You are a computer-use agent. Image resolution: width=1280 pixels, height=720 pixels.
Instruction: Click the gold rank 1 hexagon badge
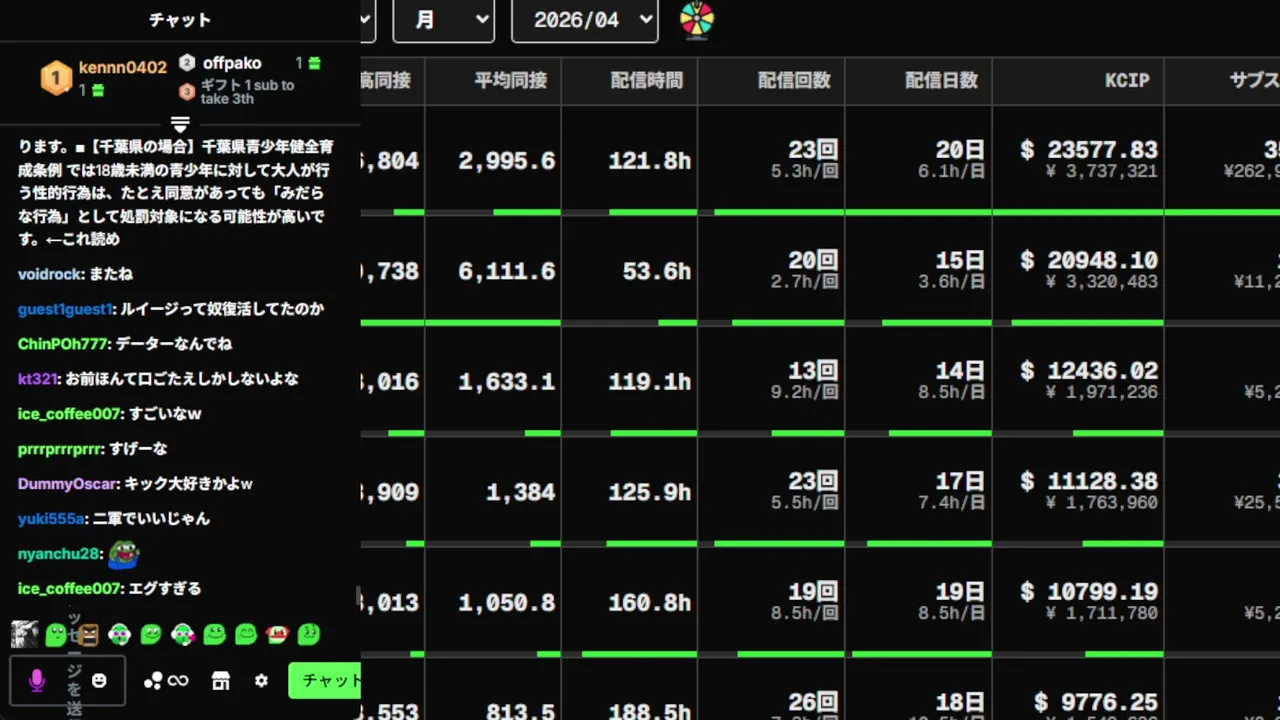pyautogui.click(x=56, y=78)
